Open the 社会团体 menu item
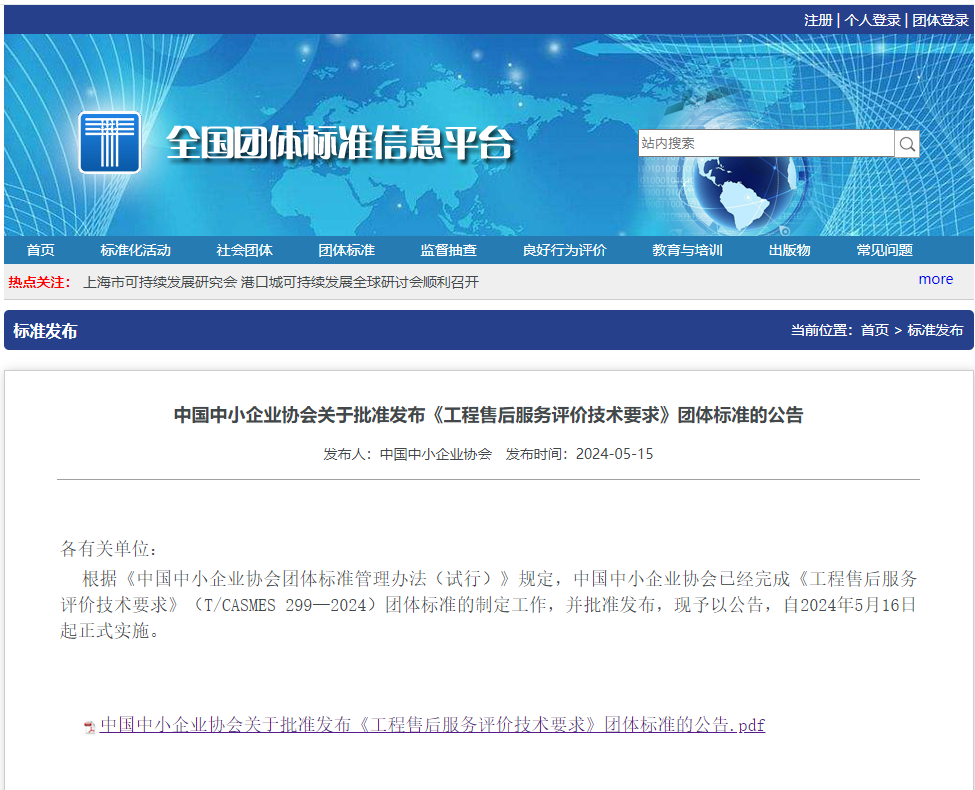 (244, 250)
